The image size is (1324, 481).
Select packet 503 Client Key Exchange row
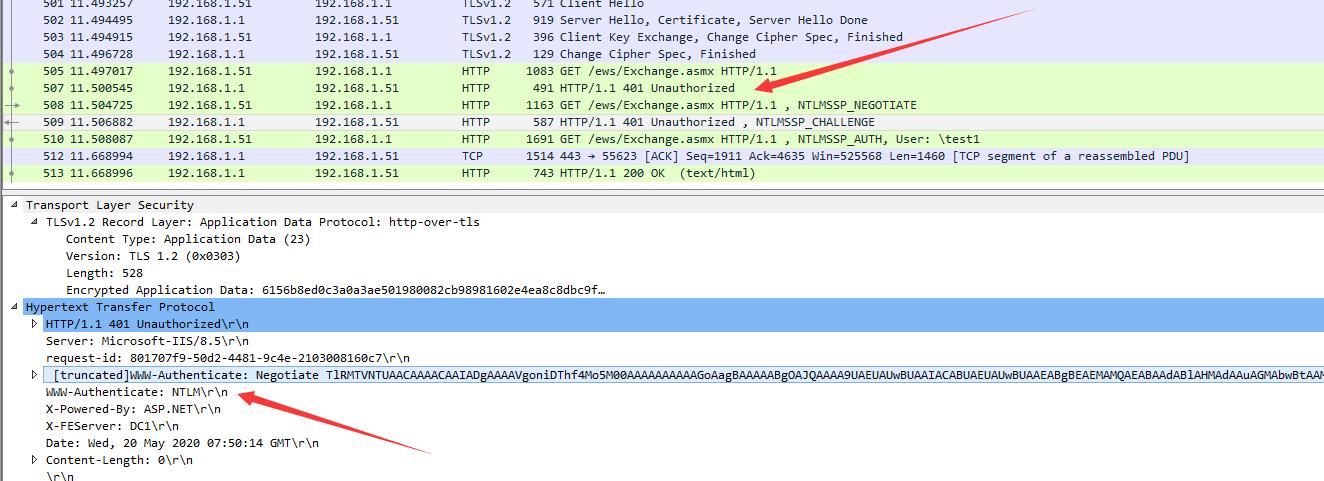[x=662, y=37]
